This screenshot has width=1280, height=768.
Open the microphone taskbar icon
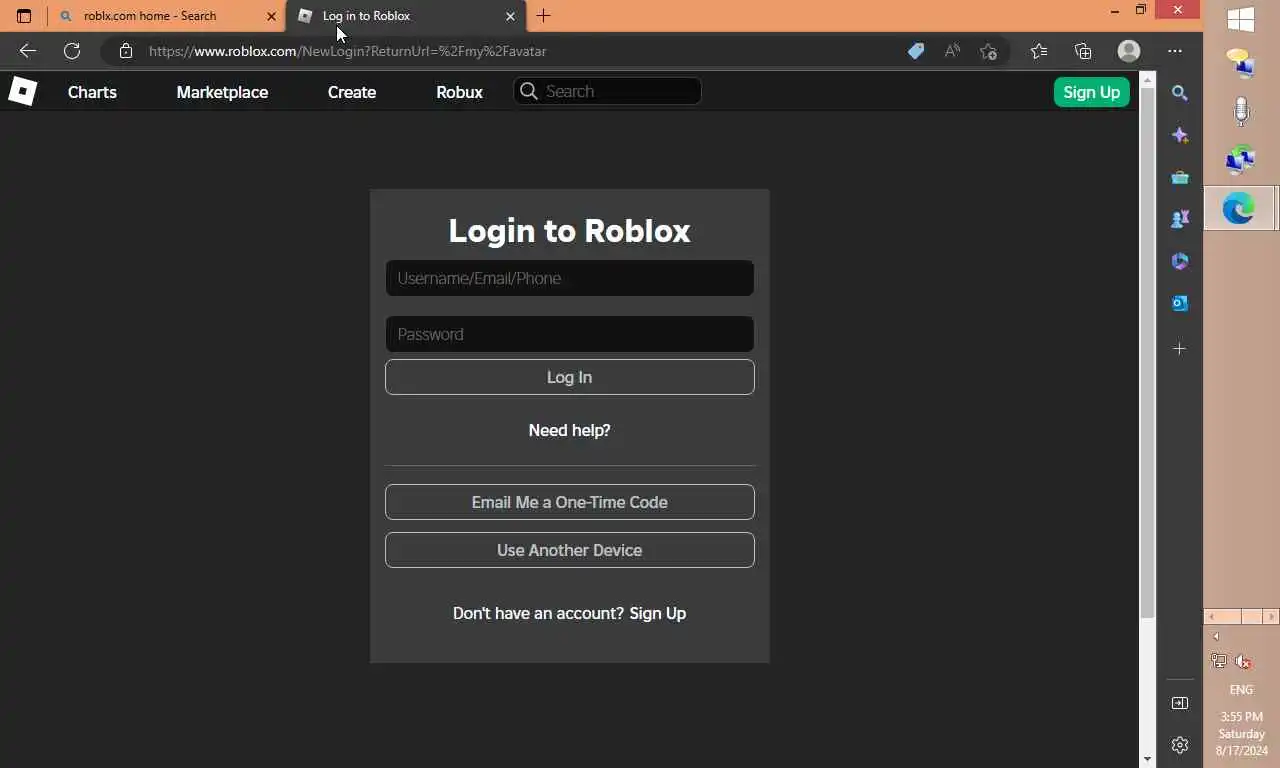[1241, 111]
